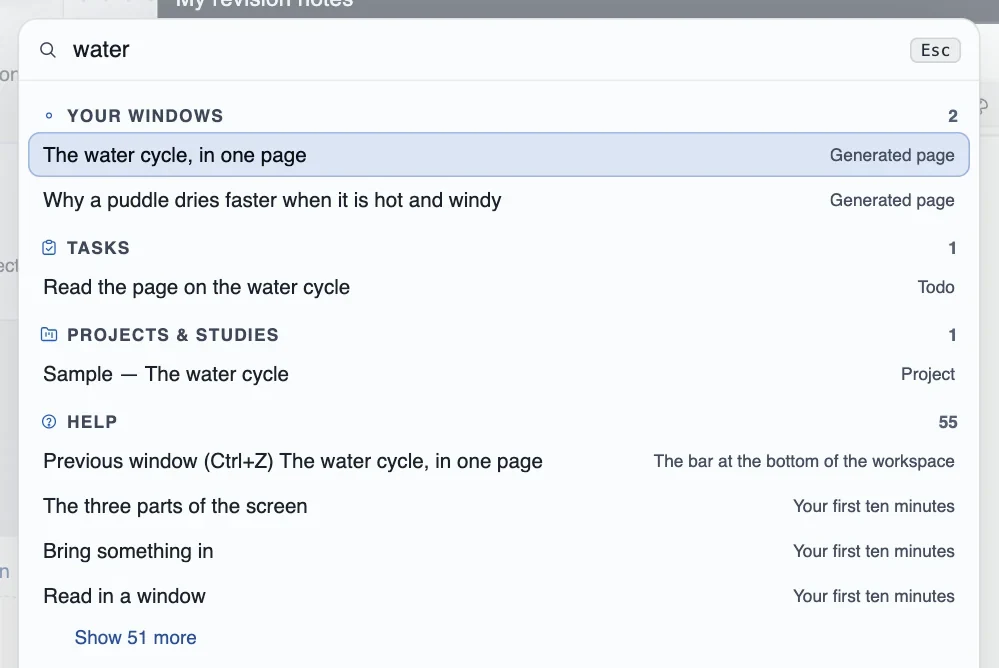Click the search magnifier icon

click(x=48, y=50)
